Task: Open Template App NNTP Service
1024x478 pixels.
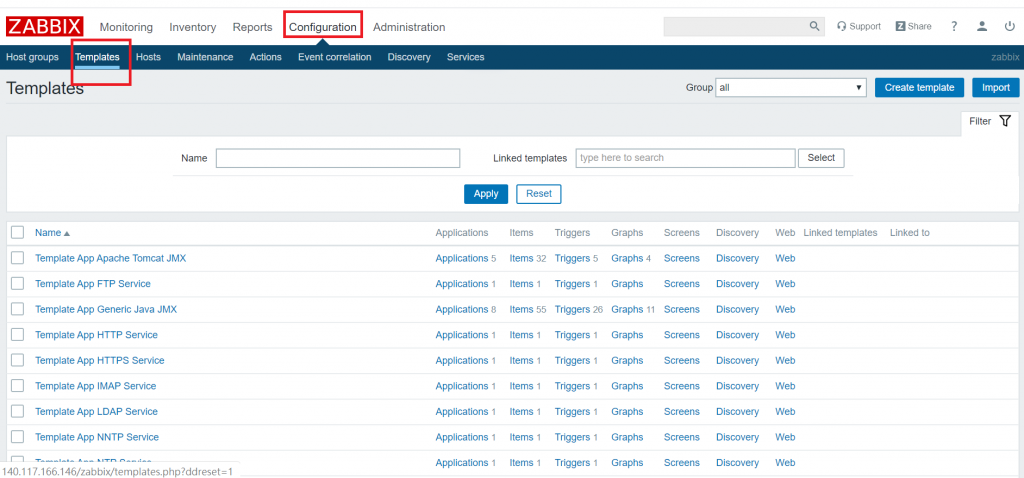Action: click(97, 436)
